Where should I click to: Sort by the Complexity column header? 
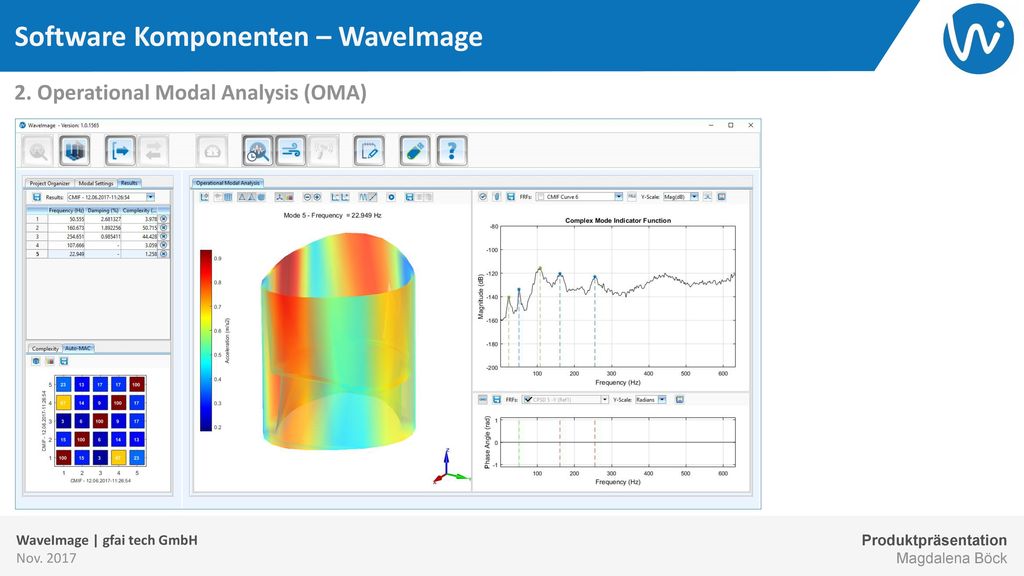coord(140,210)
